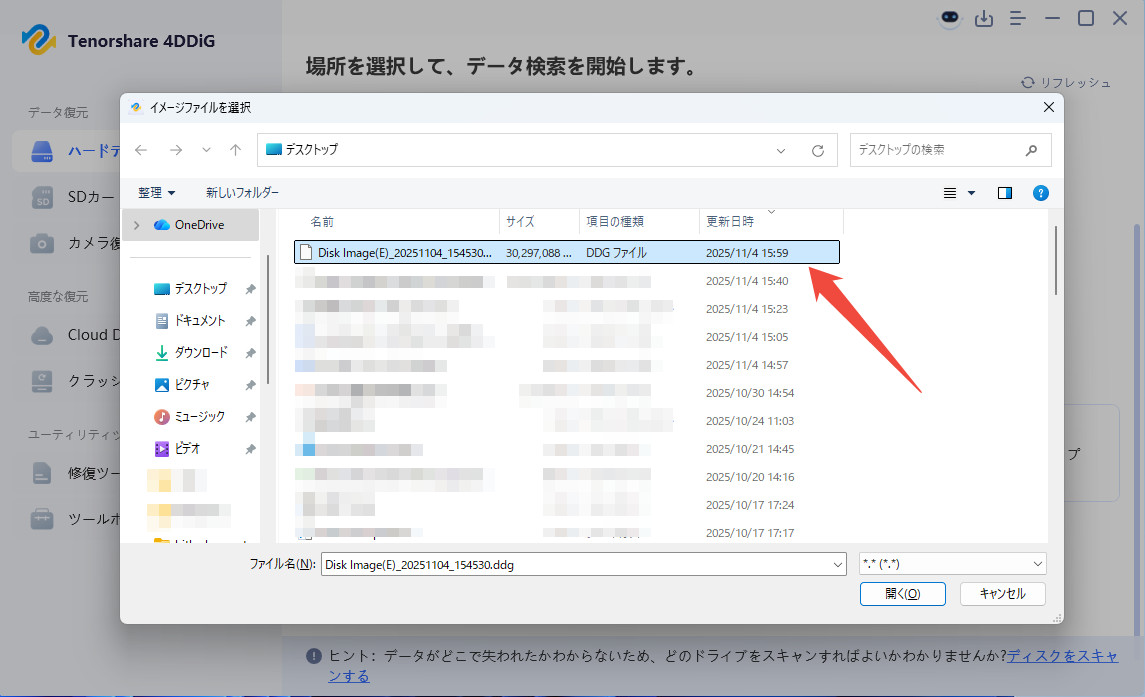
Task: Click the file icon of Disk Image row
Action: pos(306,253)
